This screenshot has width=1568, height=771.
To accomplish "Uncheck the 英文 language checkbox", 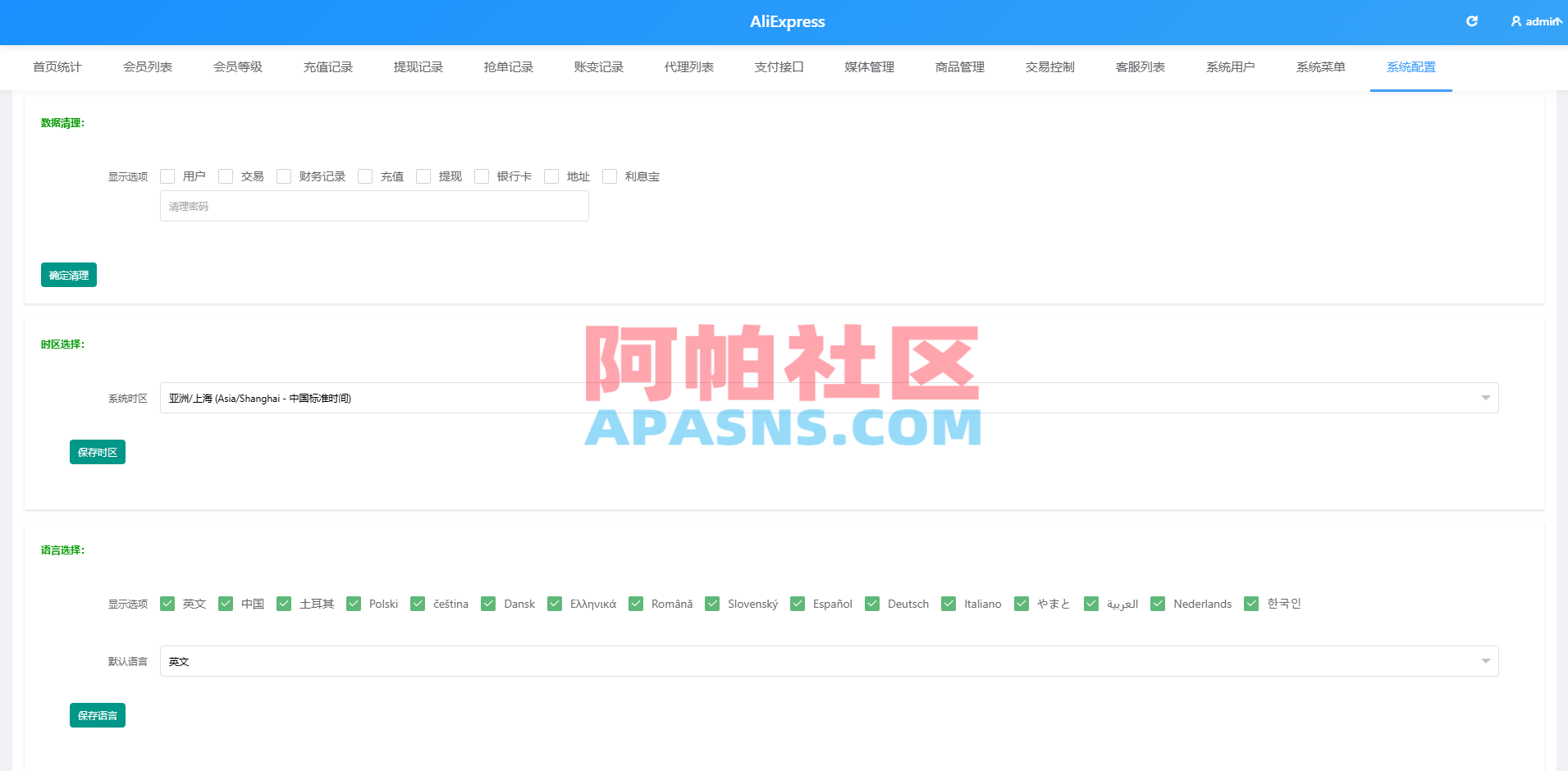I will pyautogui.click(x=167, y=604).
